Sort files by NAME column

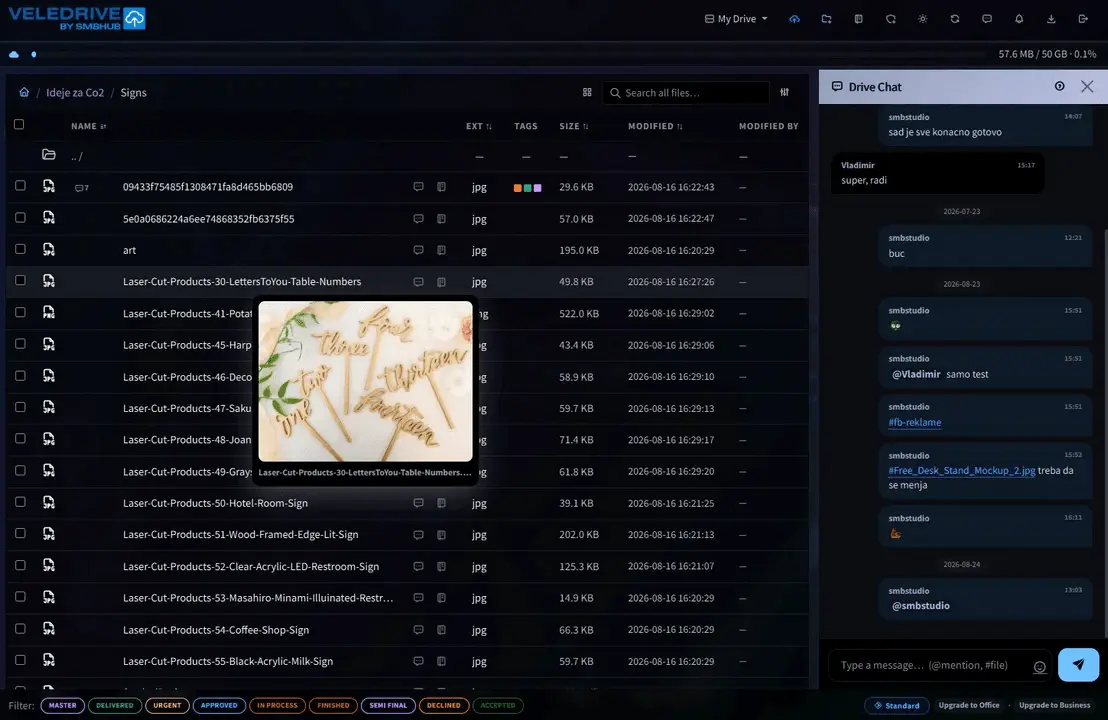[88, 126]
